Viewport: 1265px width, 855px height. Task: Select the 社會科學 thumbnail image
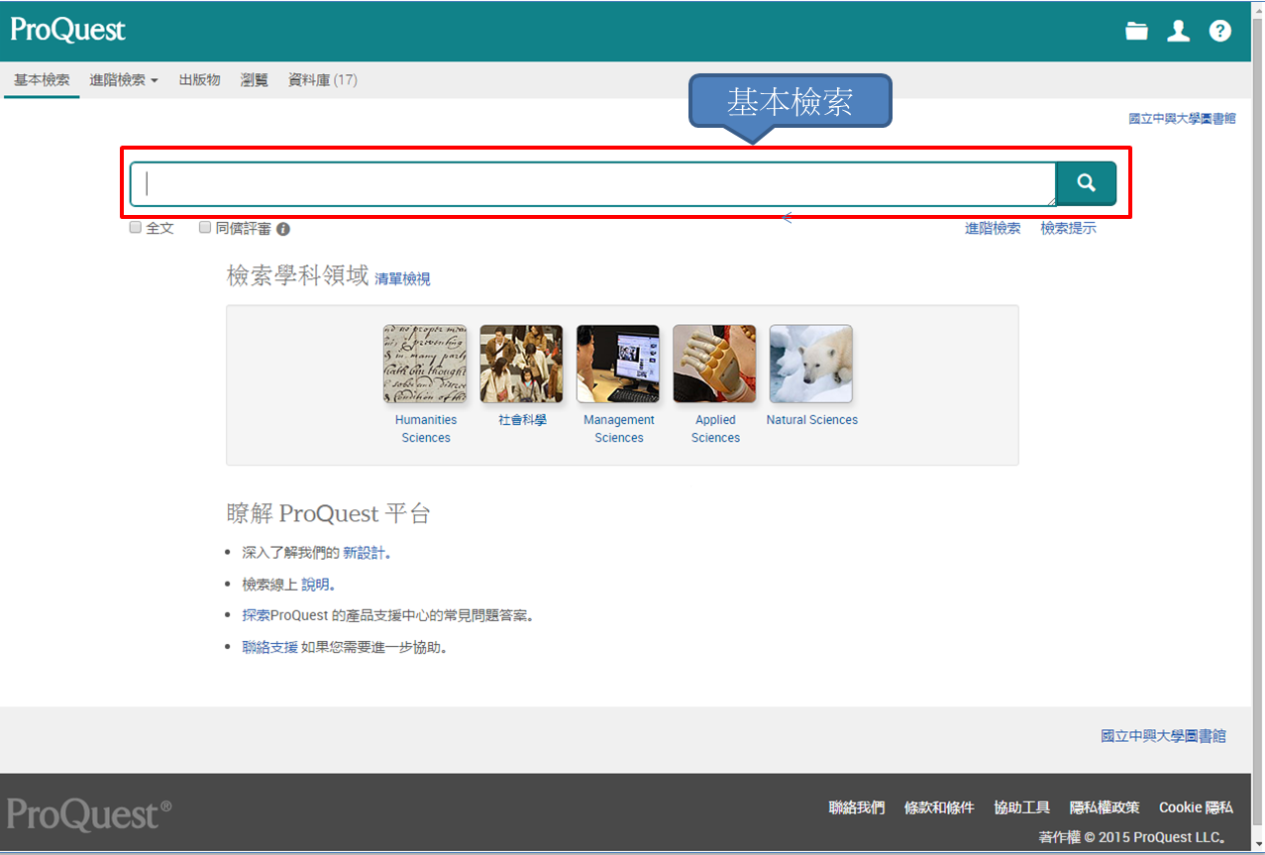(x=521, y=364)
